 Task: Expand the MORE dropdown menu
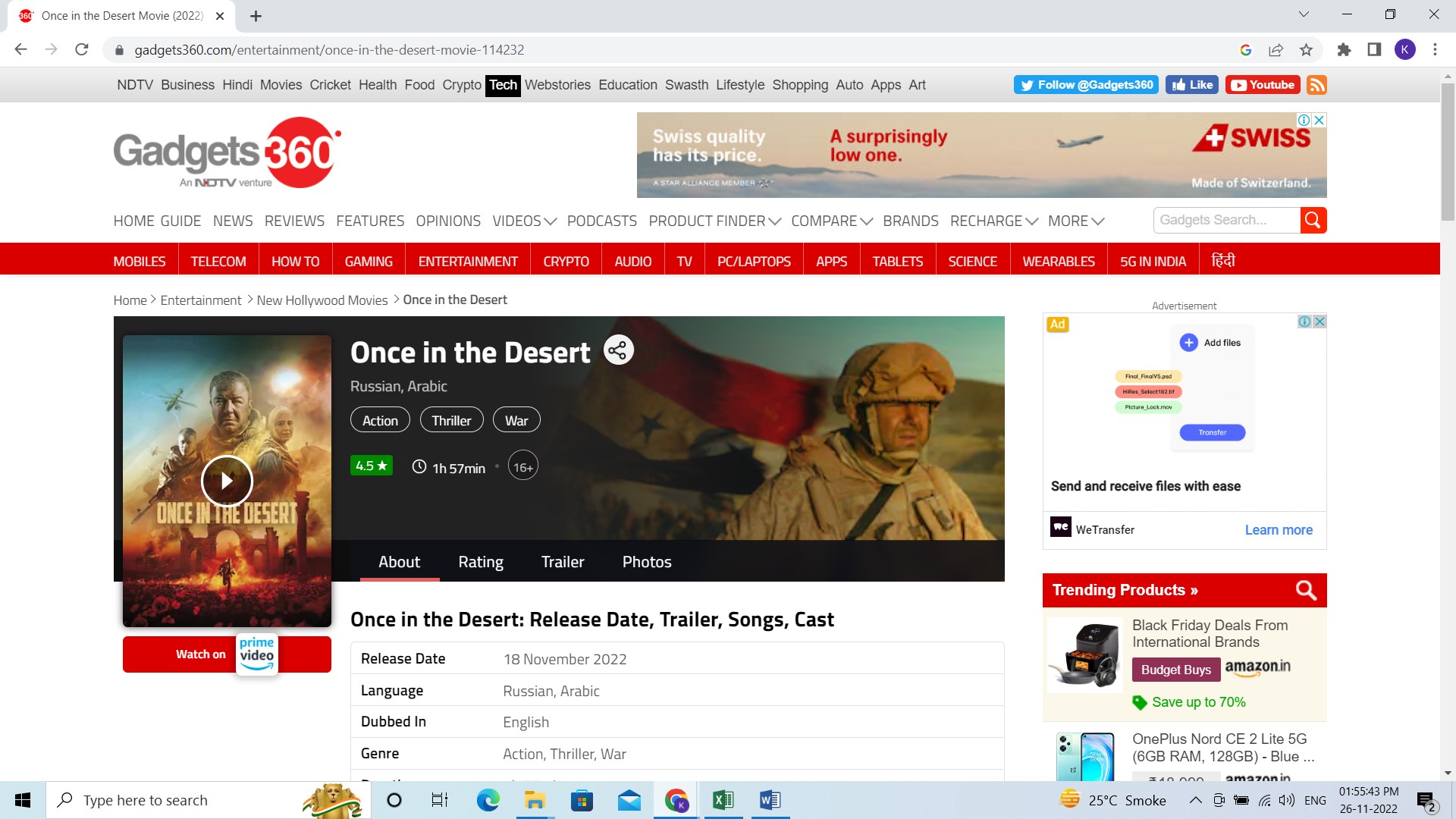tap(1075, 221)
